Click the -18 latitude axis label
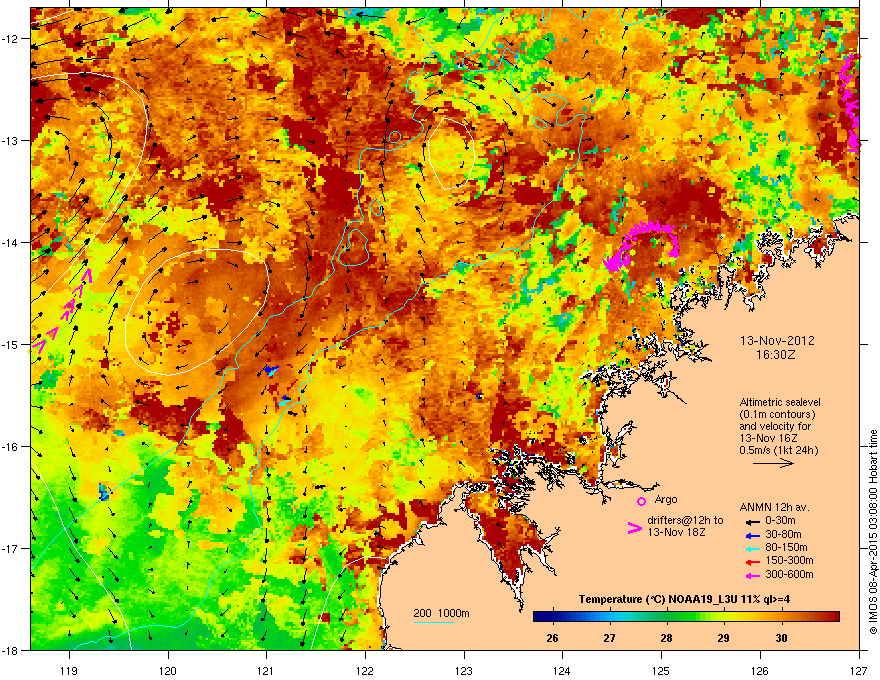 [x=11, y=650]
